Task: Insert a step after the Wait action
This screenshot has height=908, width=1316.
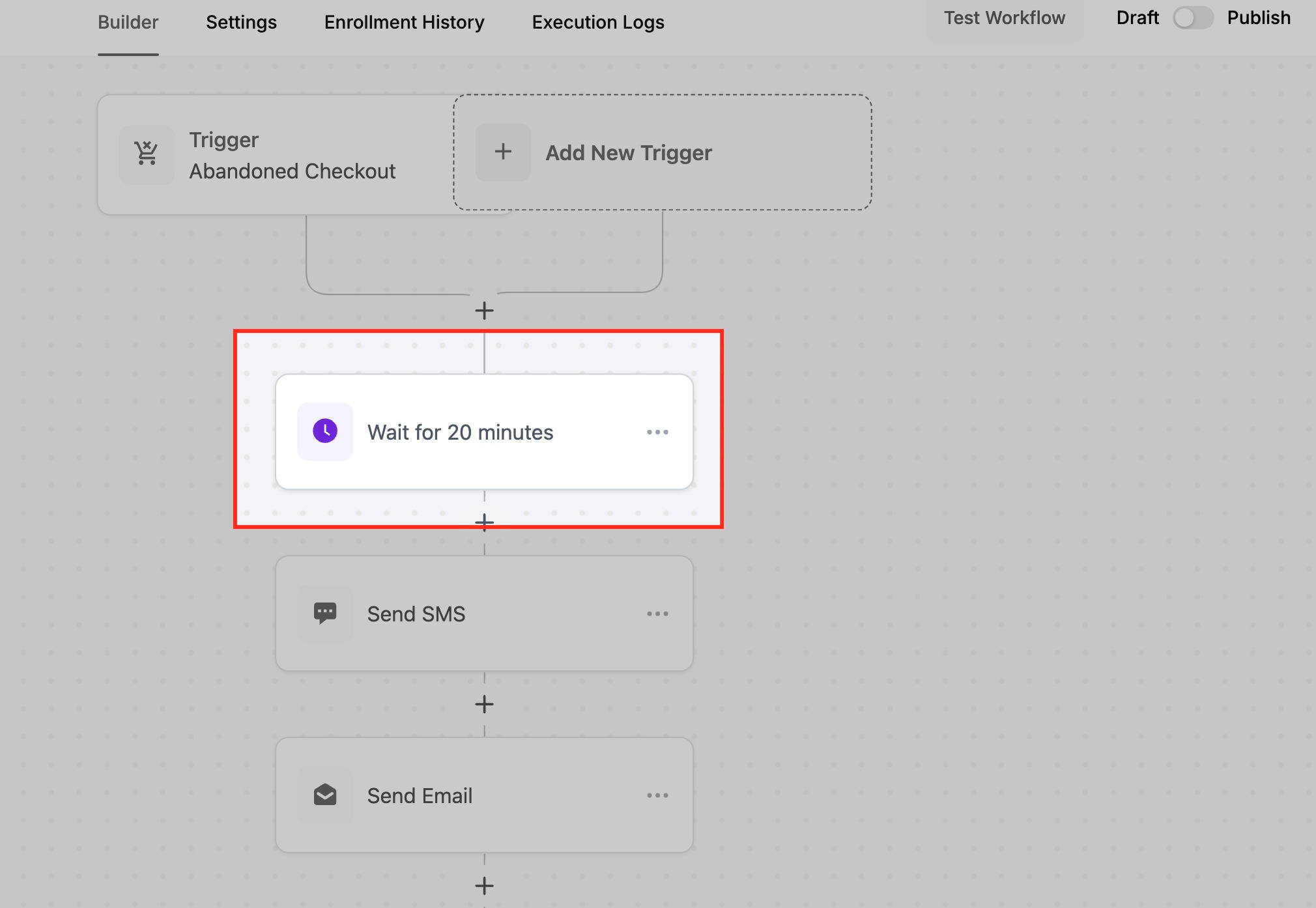Action: tap(484, 522)
